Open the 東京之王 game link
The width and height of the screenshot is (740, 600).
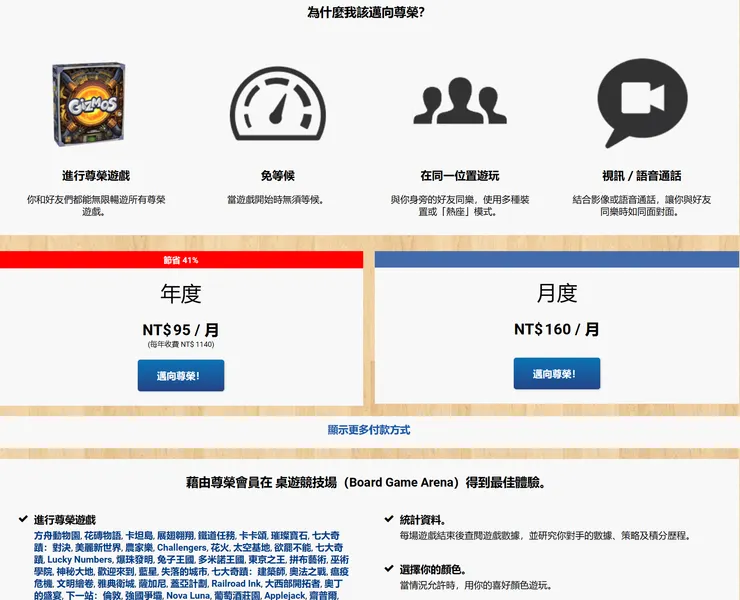click(267, 559)
